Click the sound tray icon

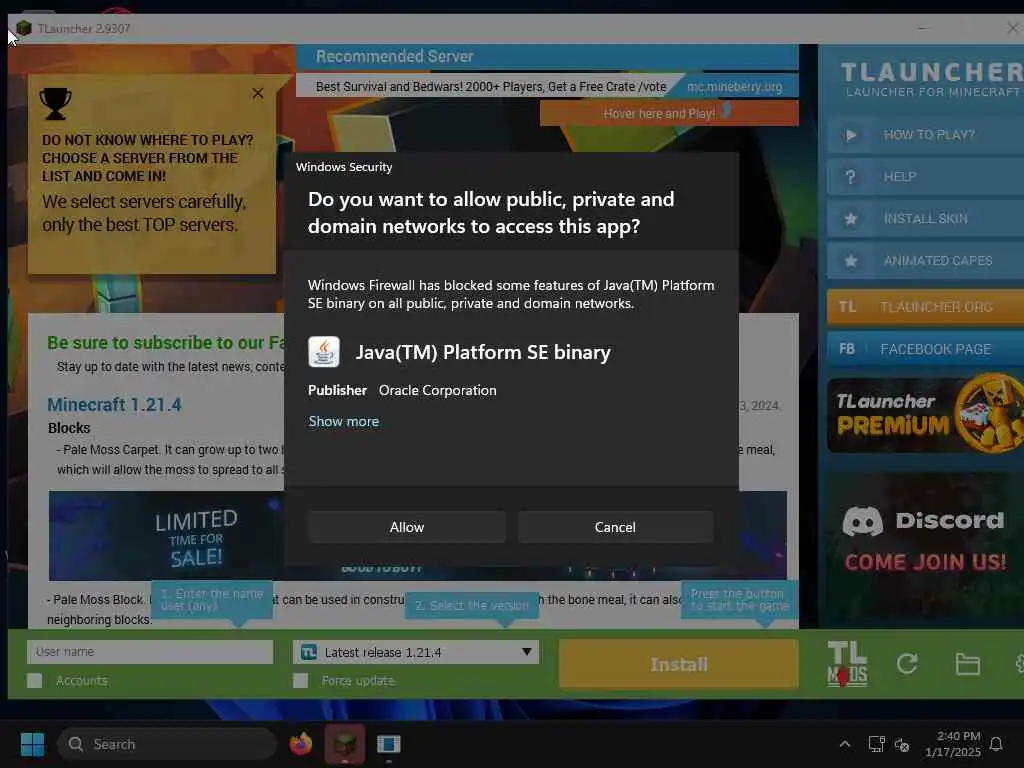(902, 744)
